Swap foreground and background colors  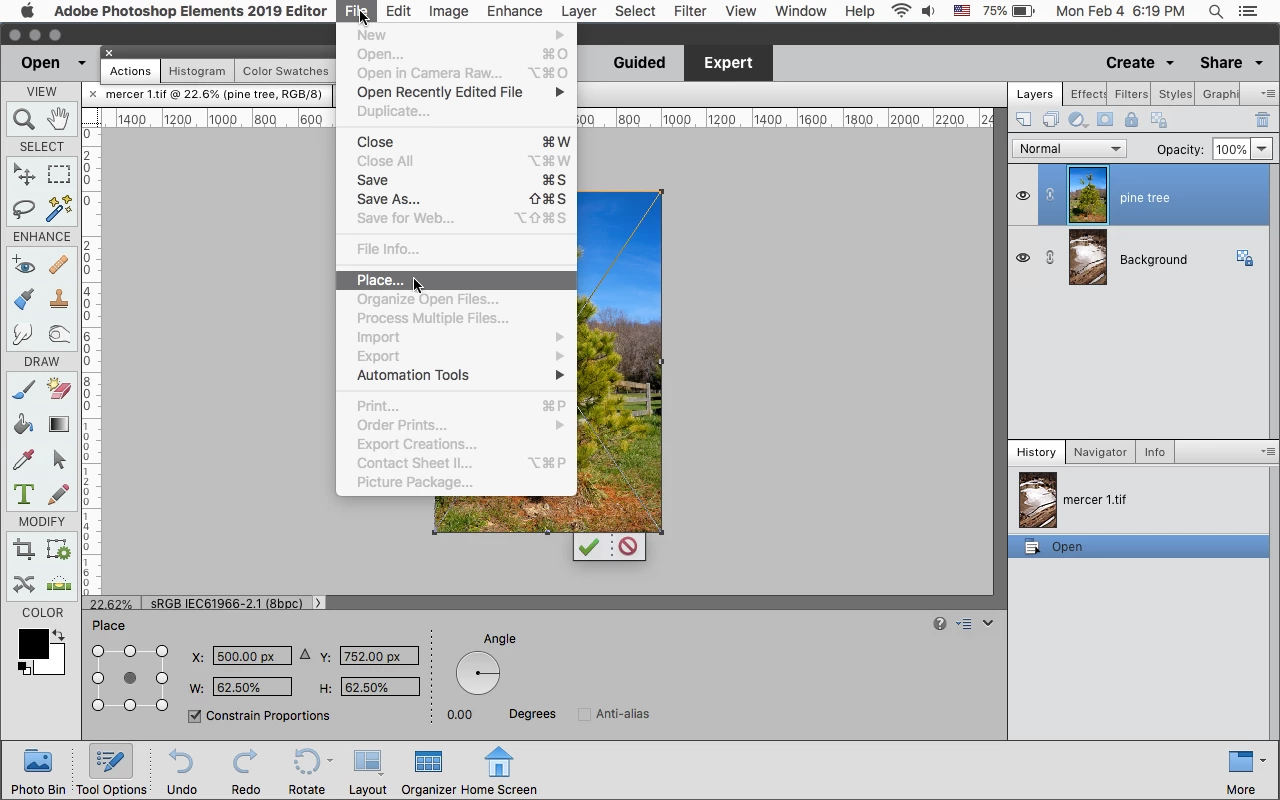59,636
